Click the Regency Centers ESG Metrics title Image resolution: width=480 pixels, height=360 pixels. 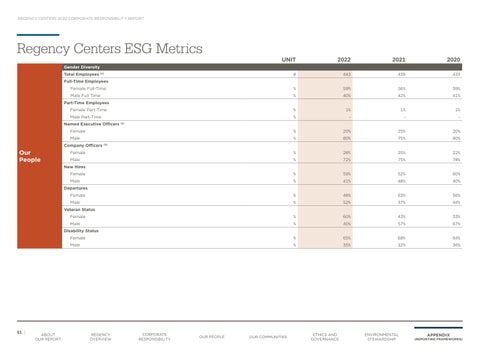[x=110, y=49]
